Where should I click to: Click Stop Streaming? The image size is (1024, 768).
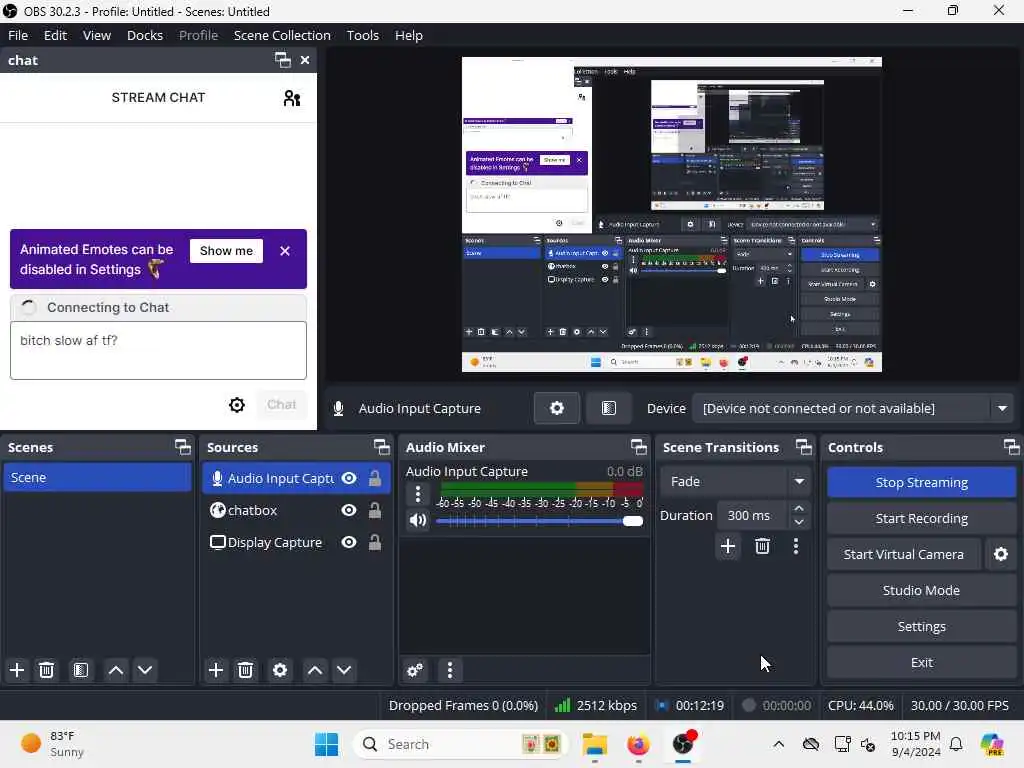(921, 483)
